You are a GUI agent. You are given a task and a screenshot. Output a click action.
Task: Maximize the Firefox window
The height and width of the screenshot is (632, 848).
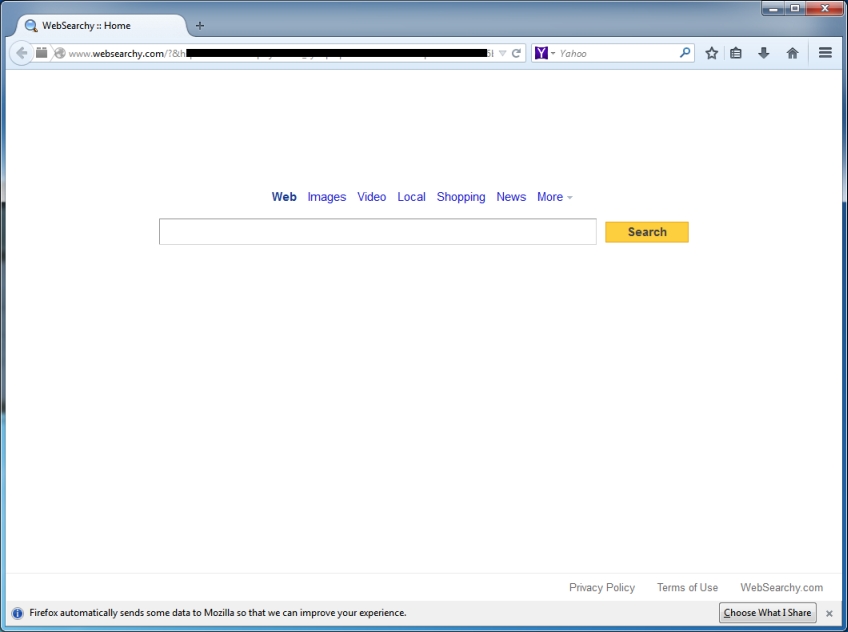(x=795, y=8)
